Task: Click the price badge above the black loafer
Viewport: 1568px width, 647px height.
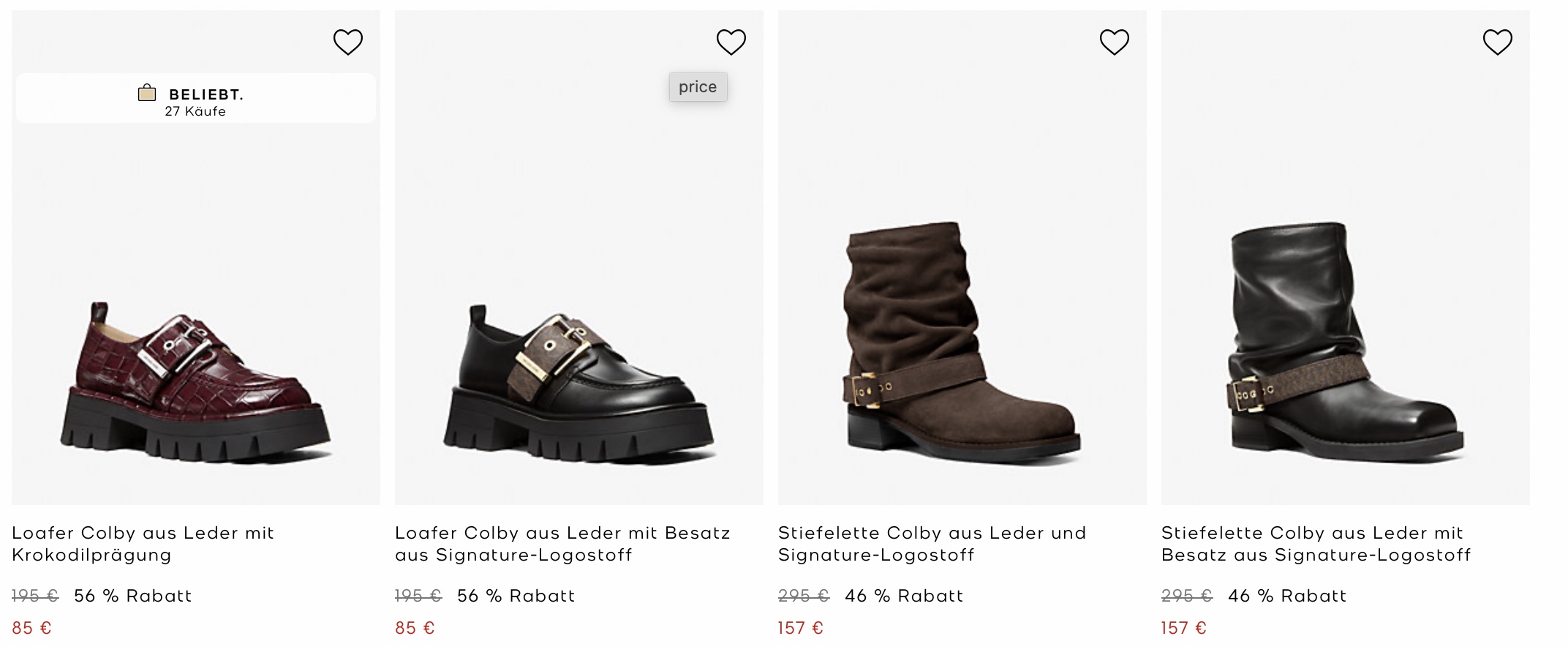Action: [x=698, y=86]
